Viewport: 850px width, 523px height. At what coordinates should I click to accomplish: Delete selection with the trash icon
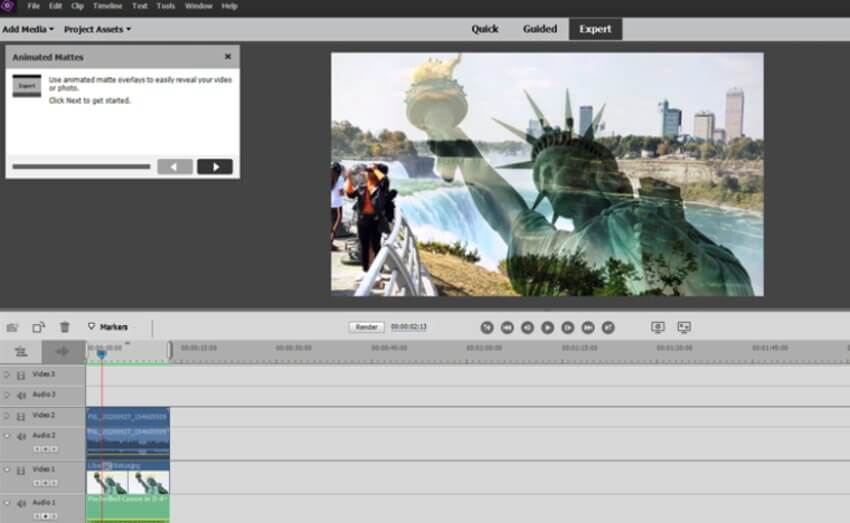(x=65, y=327)
